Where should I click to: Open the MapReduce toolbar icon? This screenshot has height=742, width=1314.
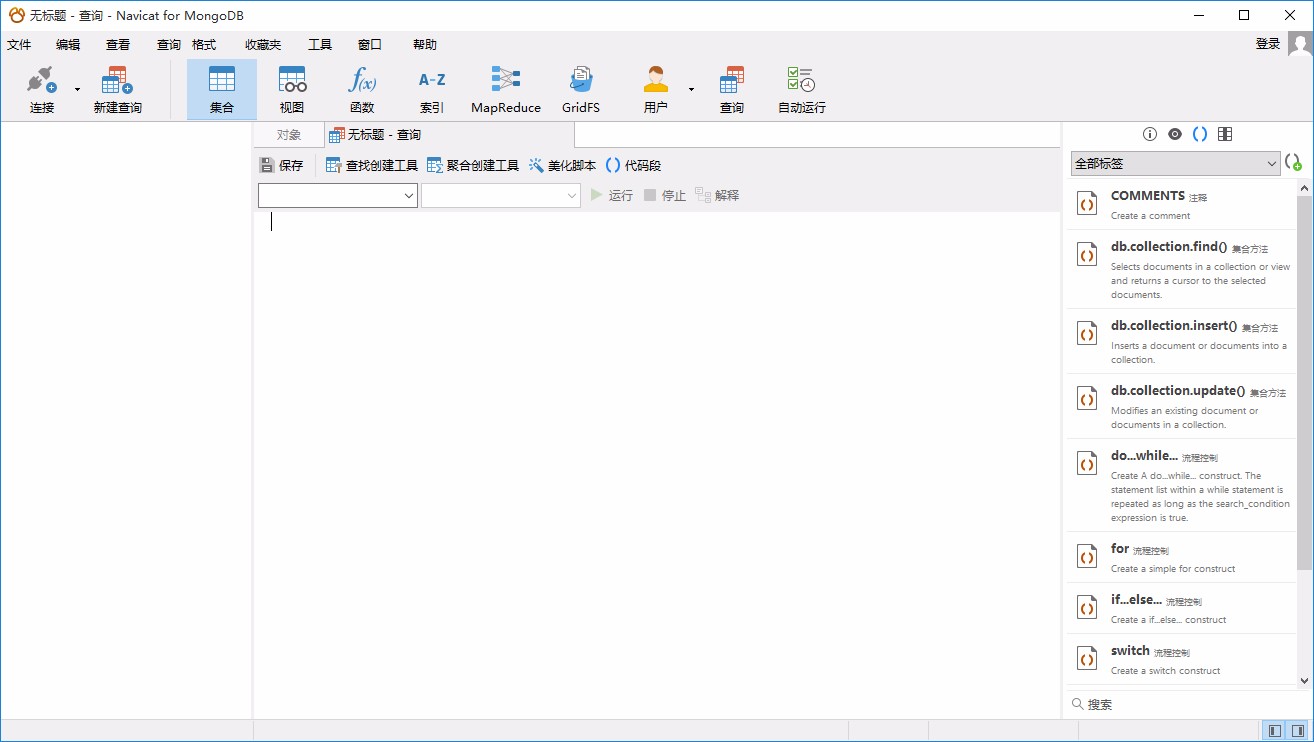tap(506, 80)
